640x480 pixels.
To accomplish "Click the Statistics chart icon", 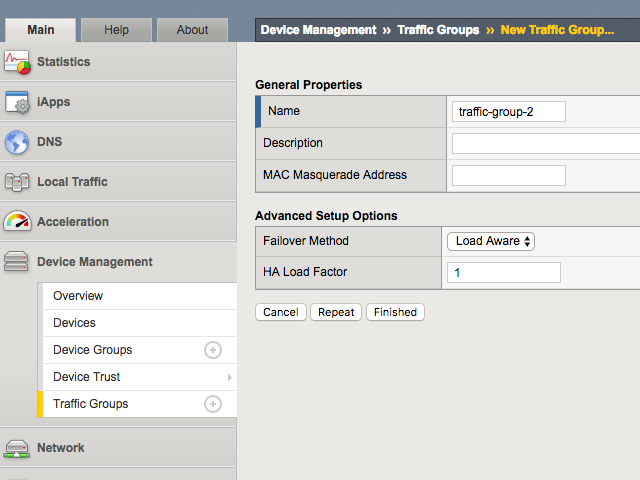I will point(17,62).
